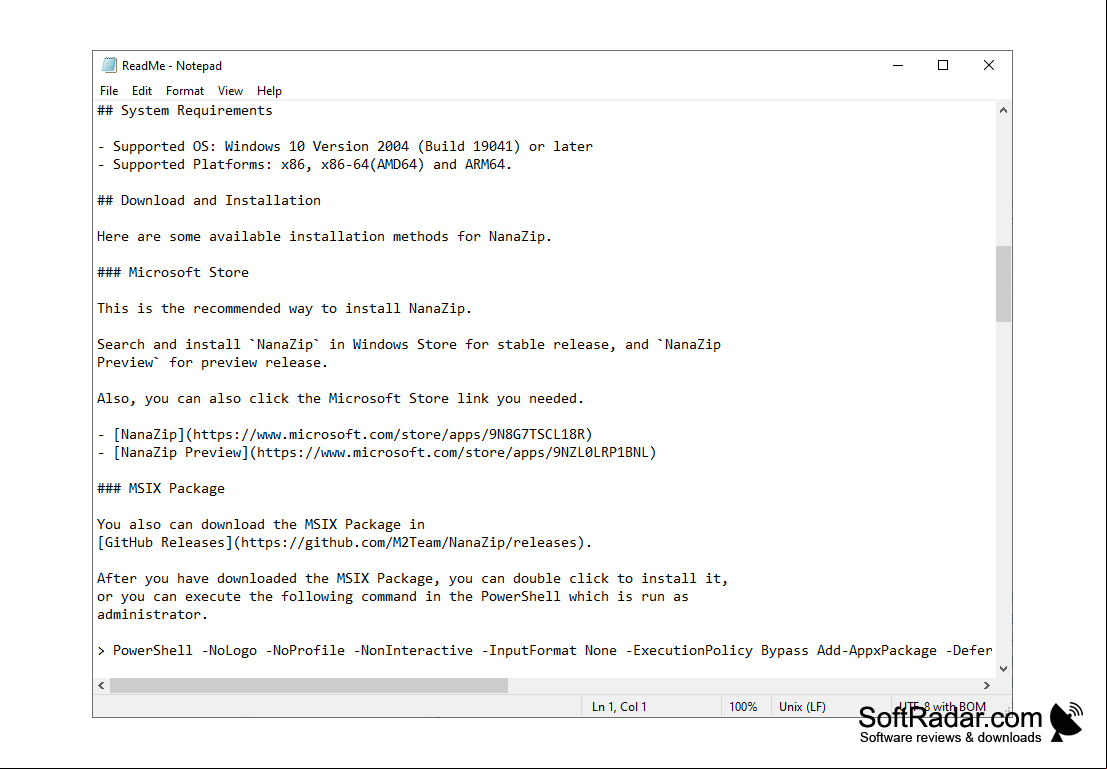Open the View menu
This screenshot has height=769, width=1107.
[x=230, y=91]
